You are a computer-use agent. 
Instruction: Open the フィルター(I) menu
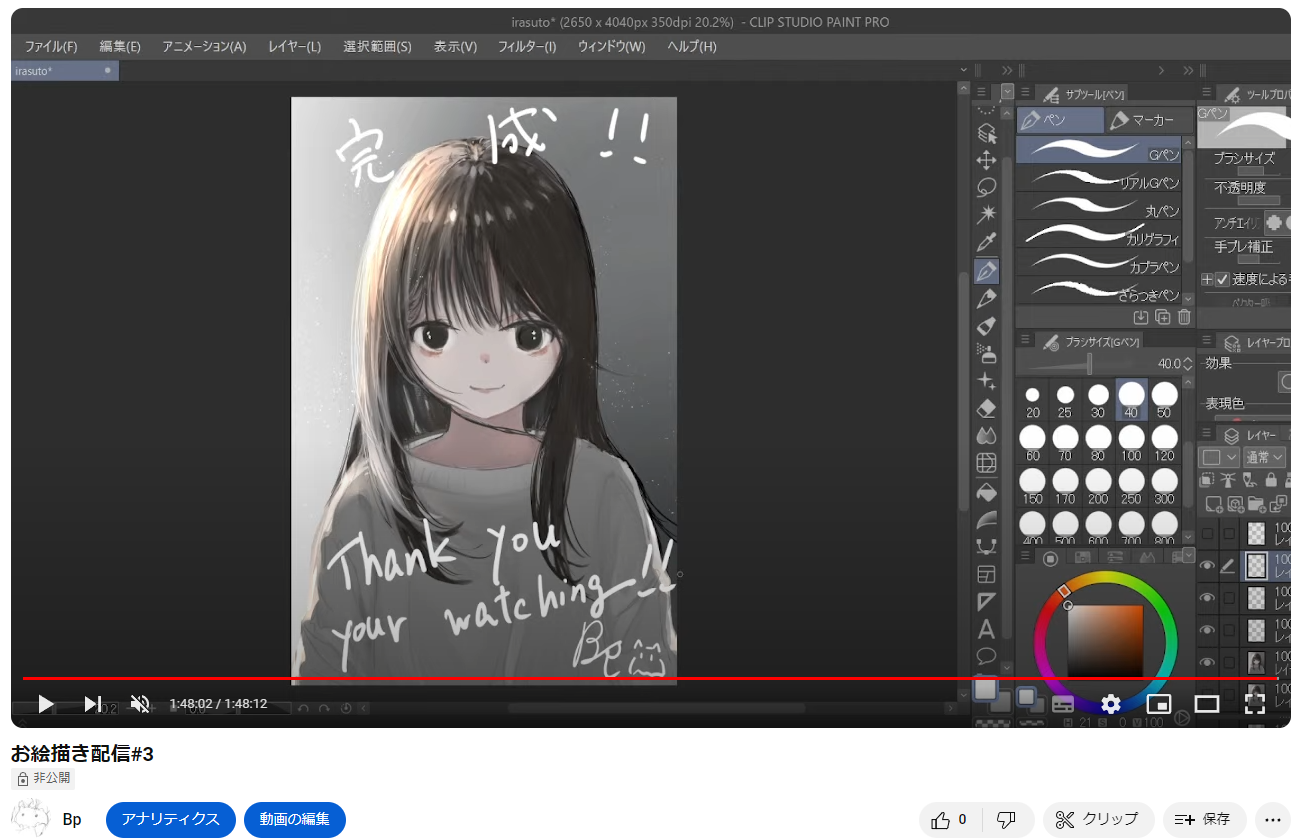click(x=527, y=47)
